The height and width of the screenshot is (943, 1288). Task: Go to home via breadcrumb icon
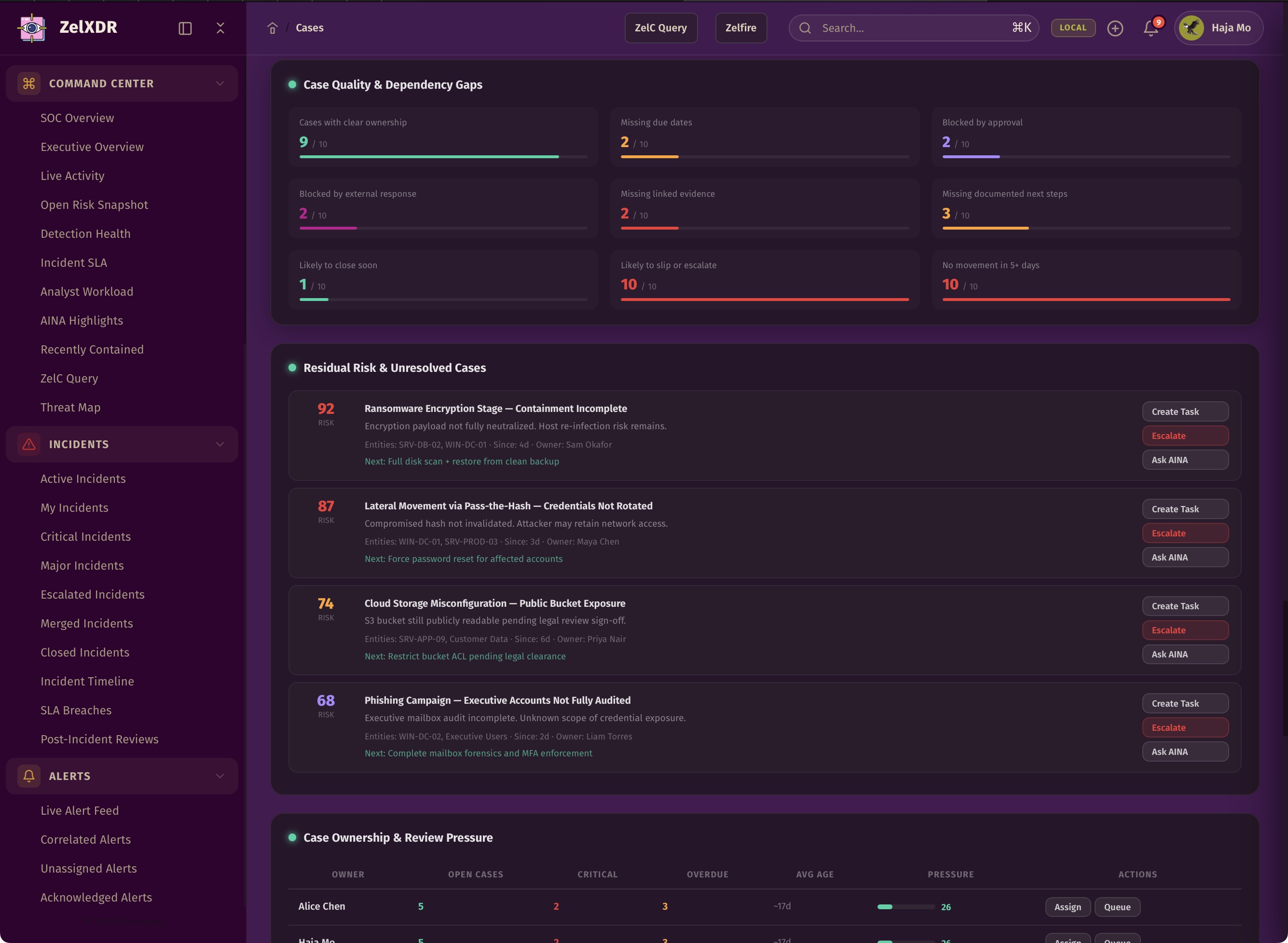[x=273, y=28]
